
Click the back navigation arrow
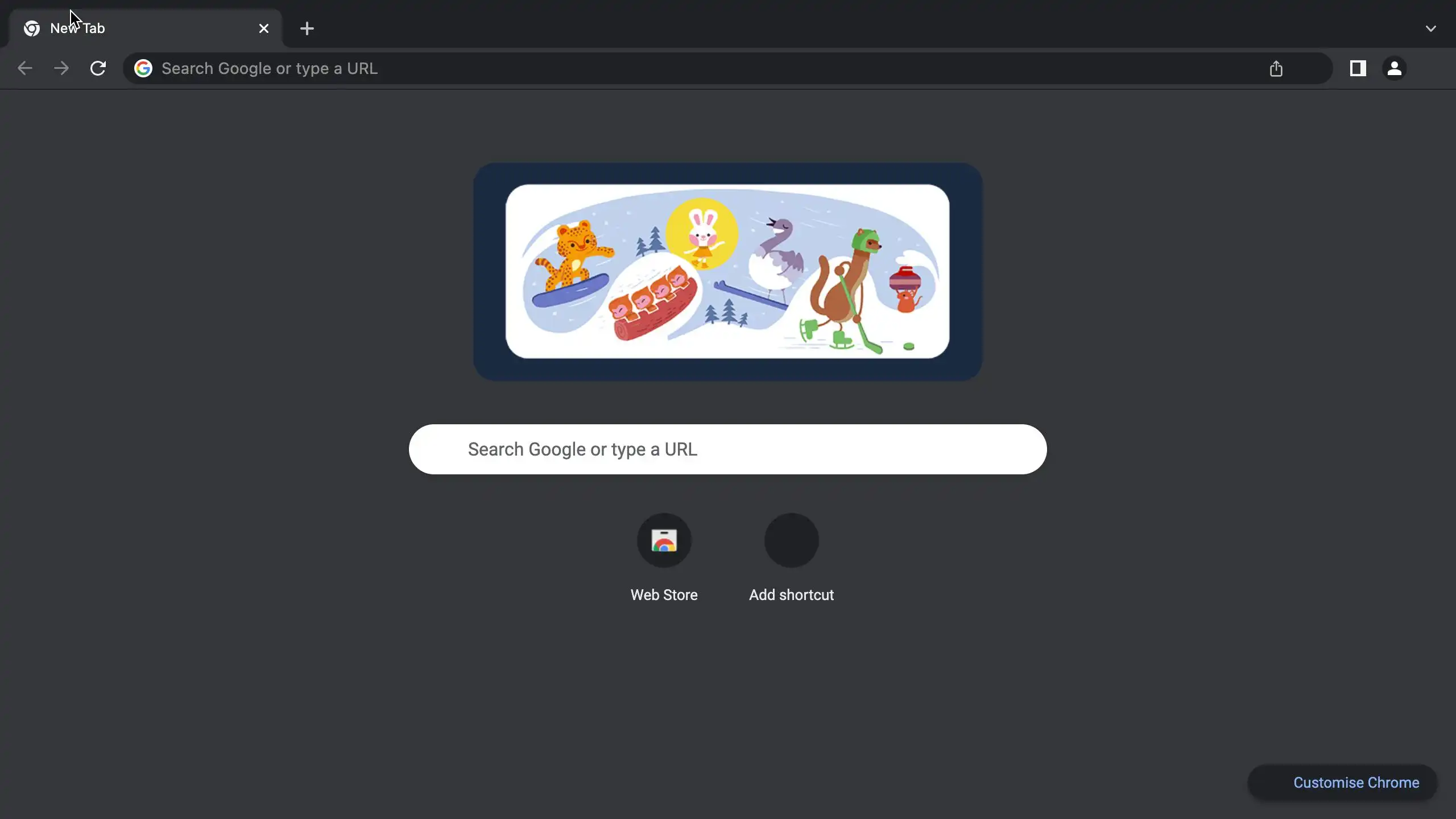click(25, 68)
